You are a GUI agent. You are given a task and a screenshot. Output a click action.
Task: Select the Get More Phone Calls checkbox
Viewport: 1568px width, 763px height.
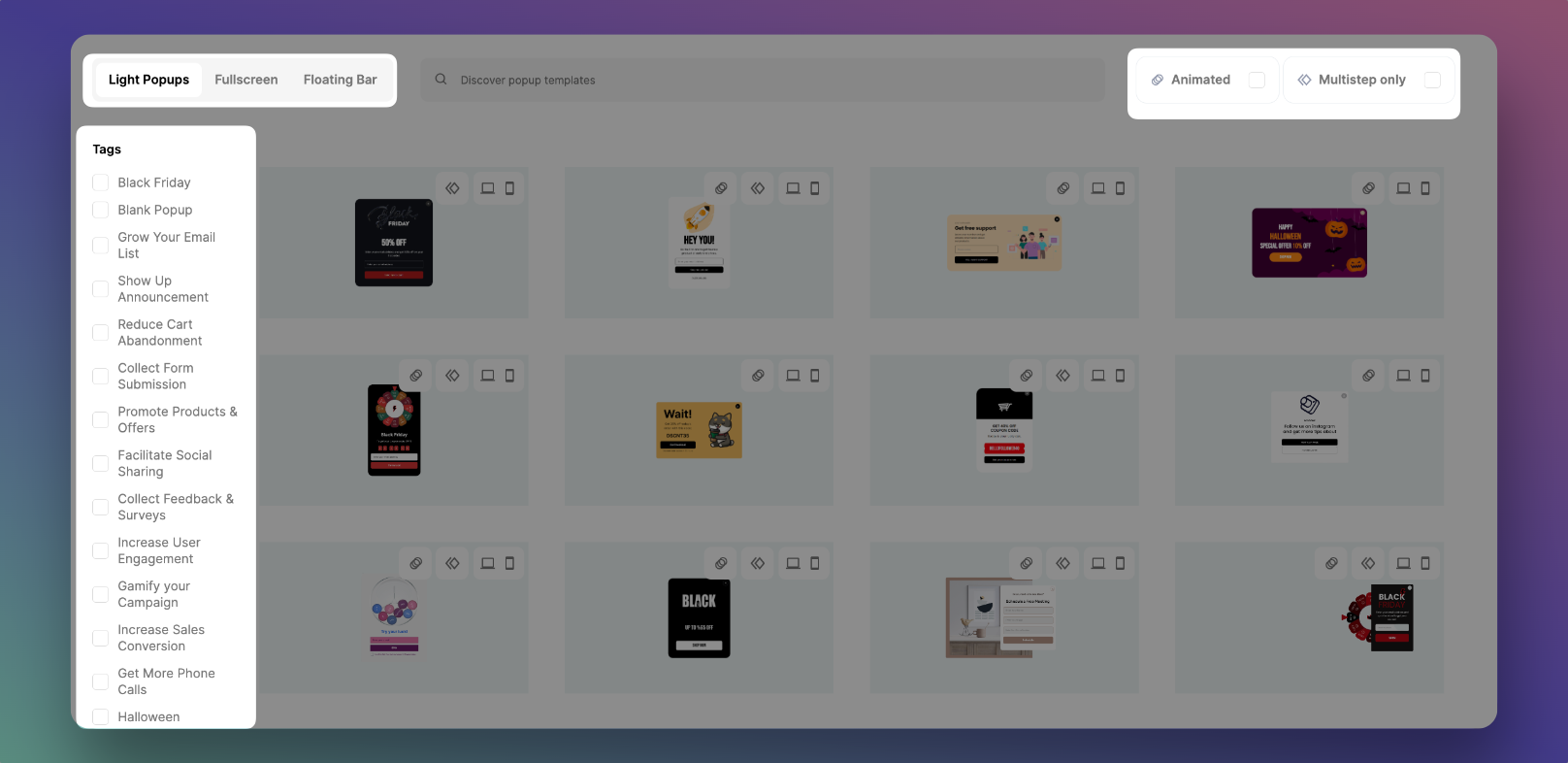pos(100,682)
